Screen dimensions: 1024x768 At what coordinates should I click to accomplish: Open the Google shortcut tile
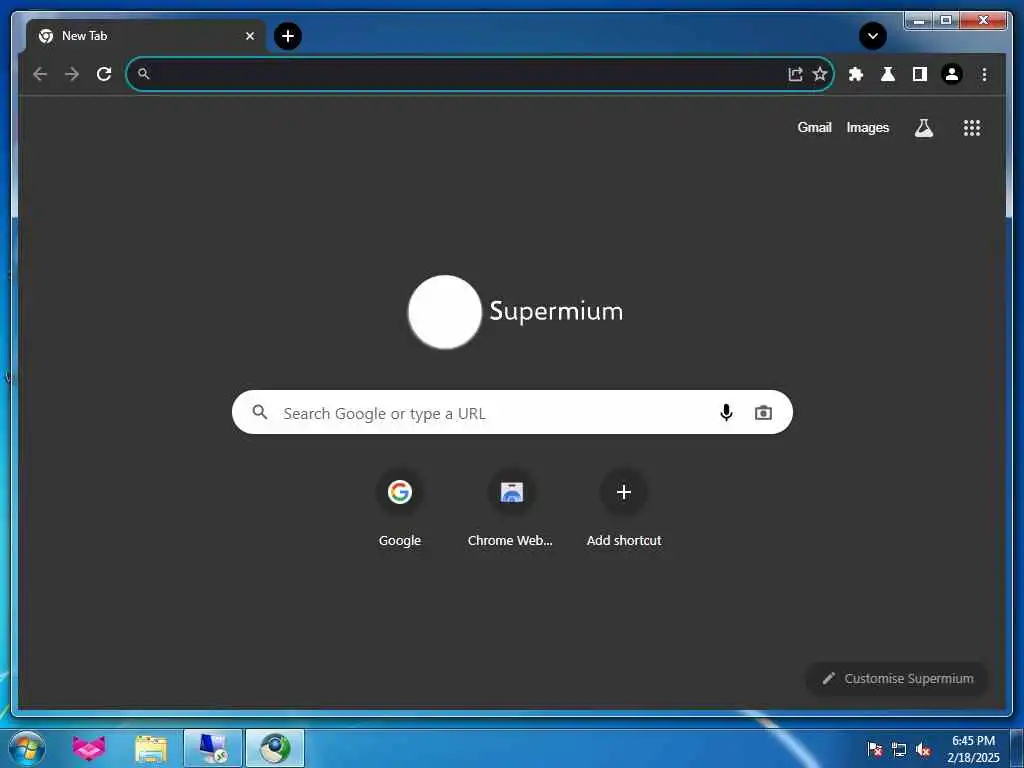(400, 509)
